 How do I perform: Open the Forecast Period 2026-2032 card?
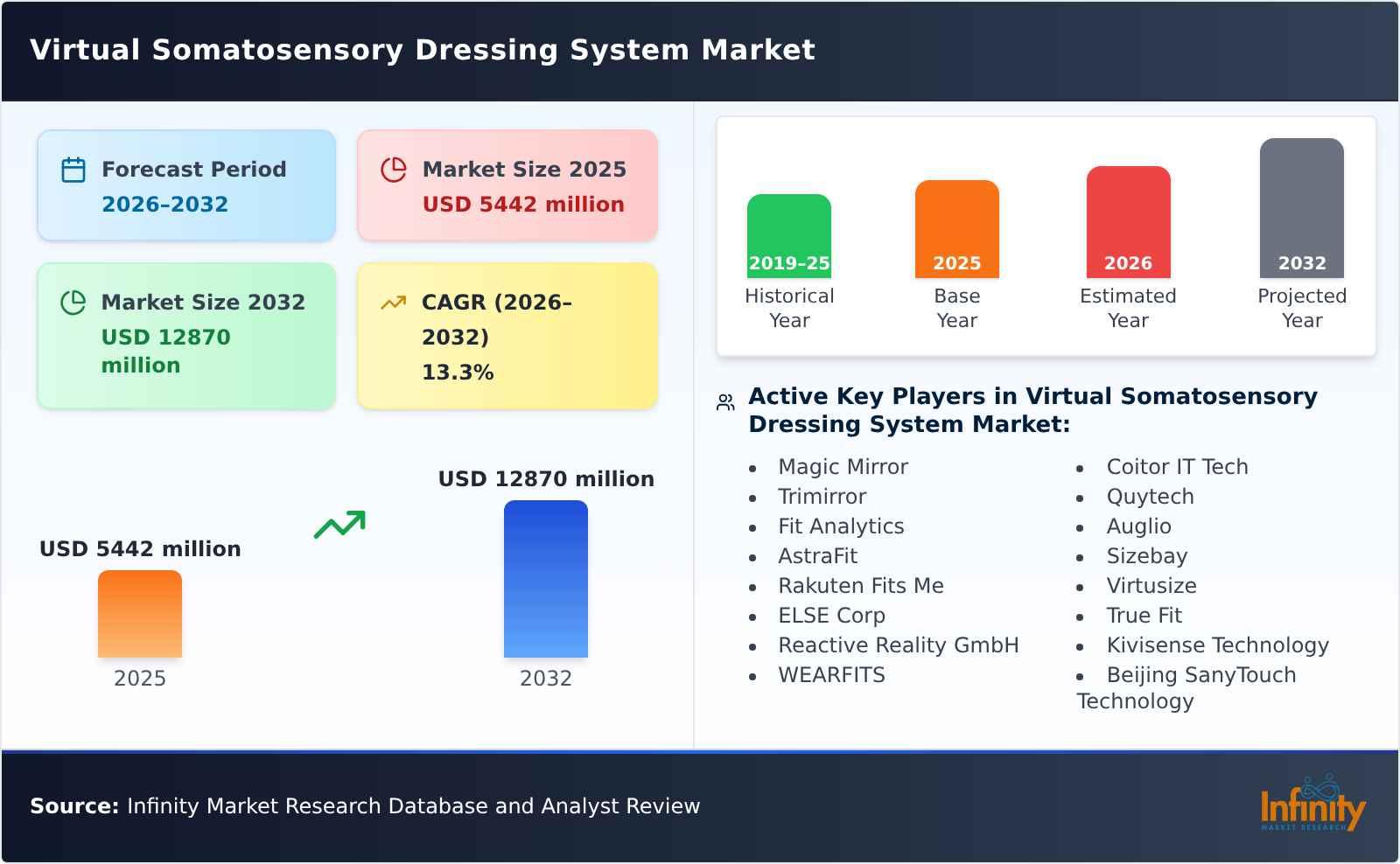(x=185, y=185)
